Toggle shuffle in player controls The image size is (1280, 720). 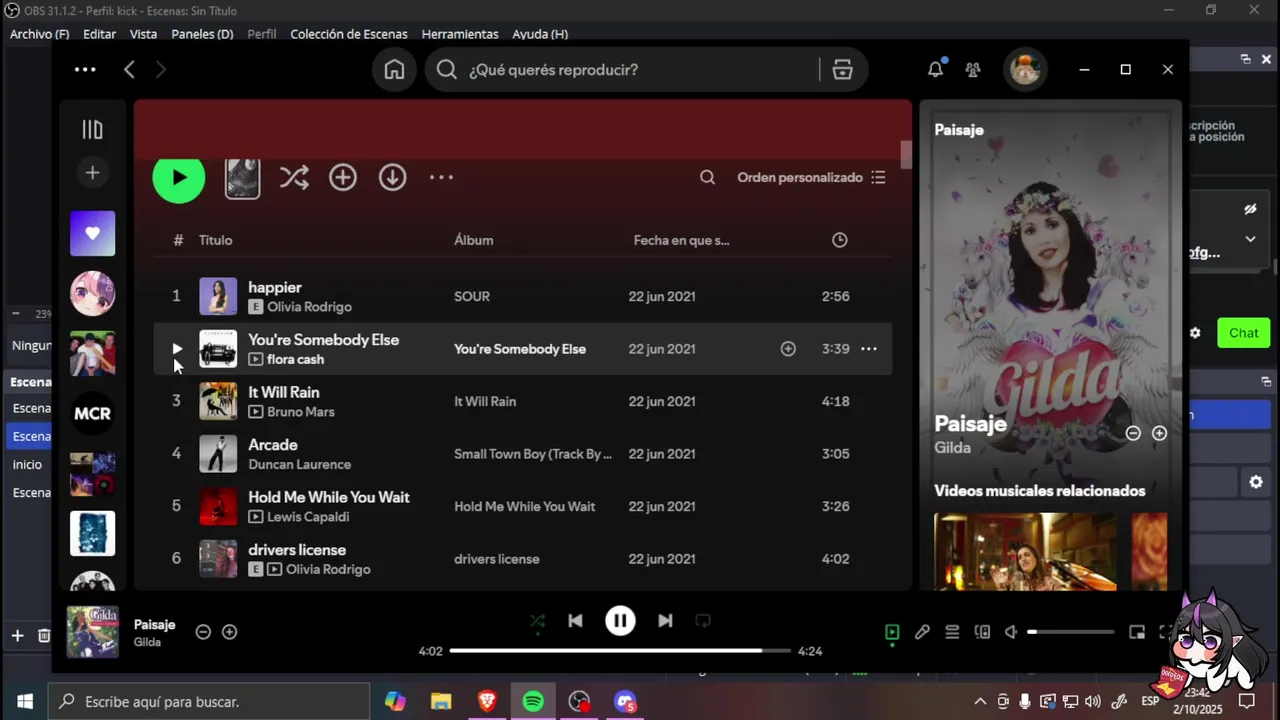pos(537,621)
